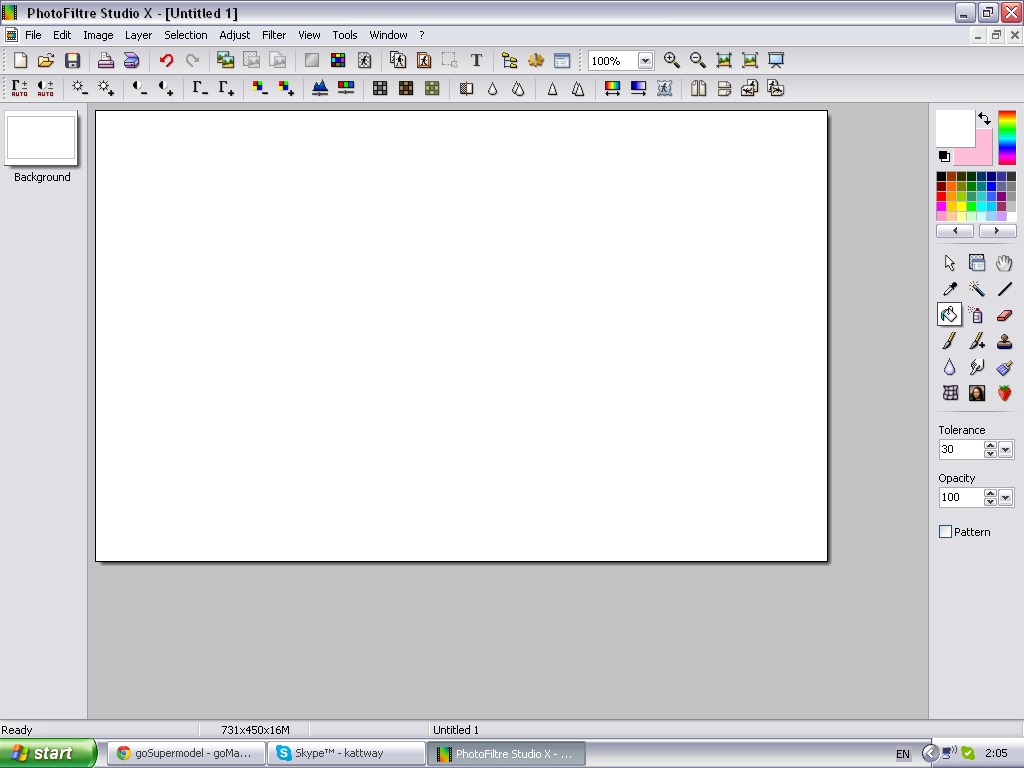Increase Opacity with the up spinner
Image resolution: width=1024 pixels, height=768 pixels.
point(990,494)
